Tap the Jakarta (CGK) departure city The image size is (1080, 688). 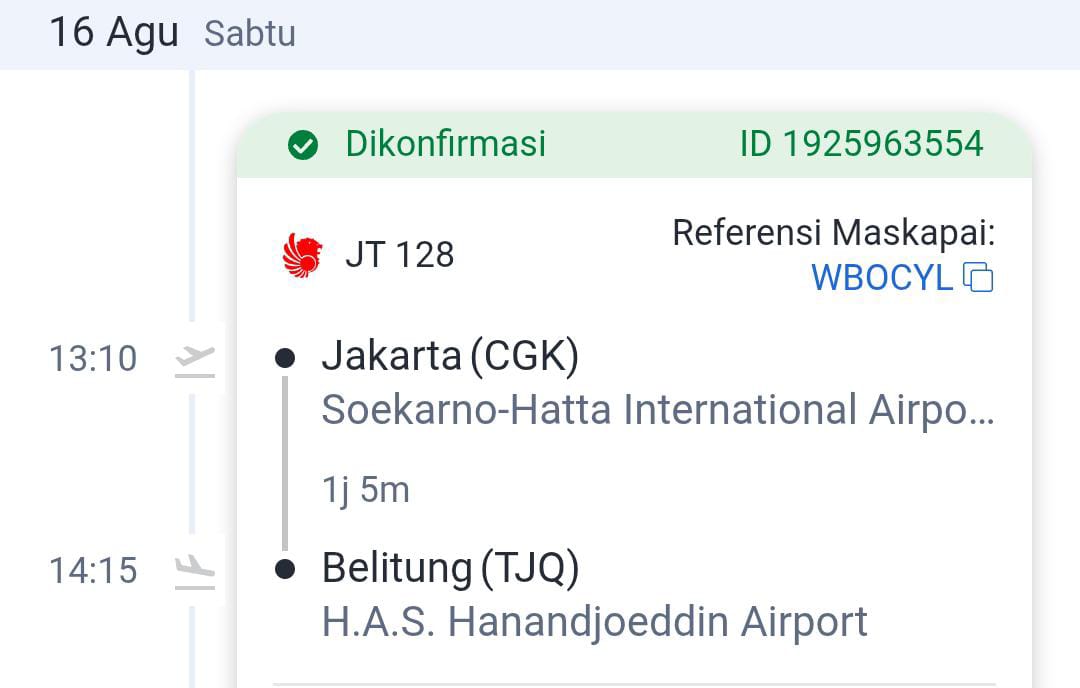(450, 356)
